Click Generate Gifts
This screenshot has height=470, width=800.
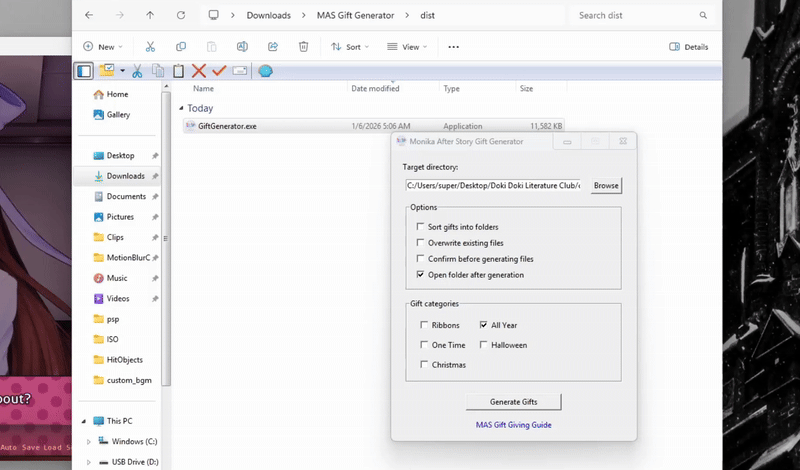[x=514, y=402]
